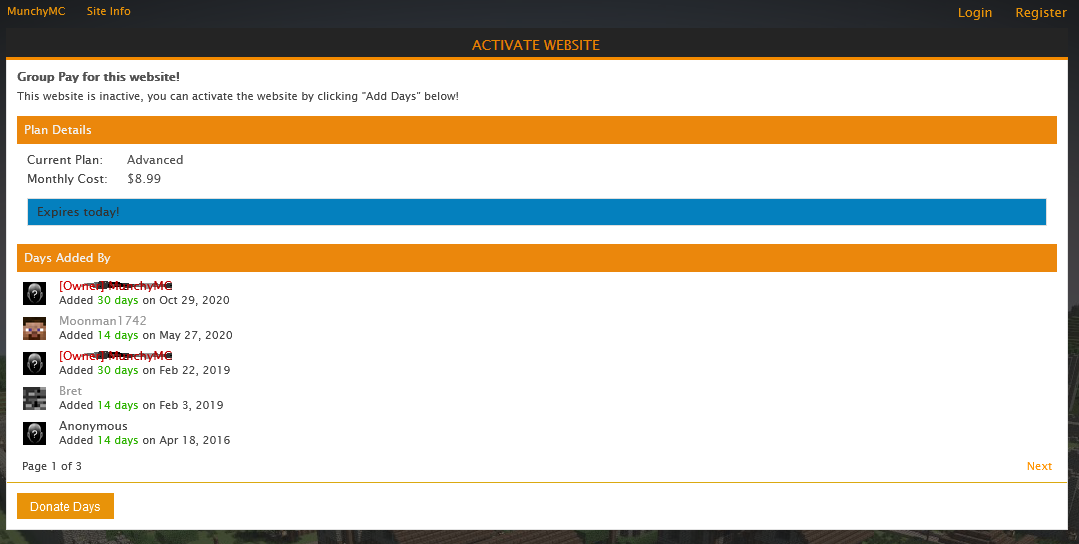This screenshot has height=544, width=1079.
Task: Open the Register link
Action: click(1041, 12)
